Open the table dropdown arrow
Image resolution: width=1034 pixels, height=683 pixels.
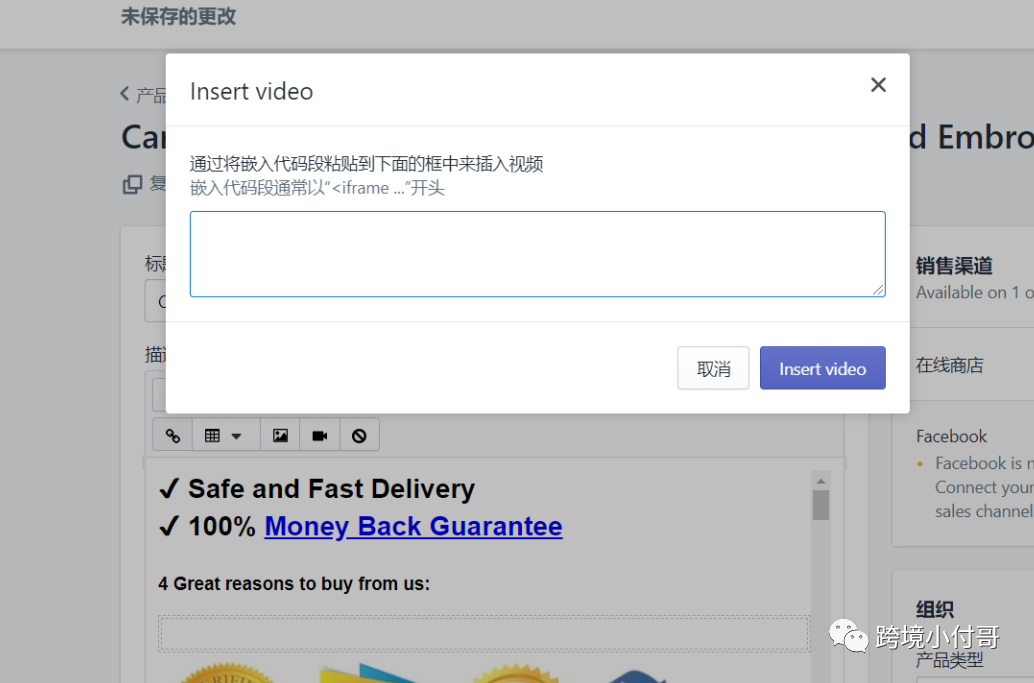click(236, 436)
